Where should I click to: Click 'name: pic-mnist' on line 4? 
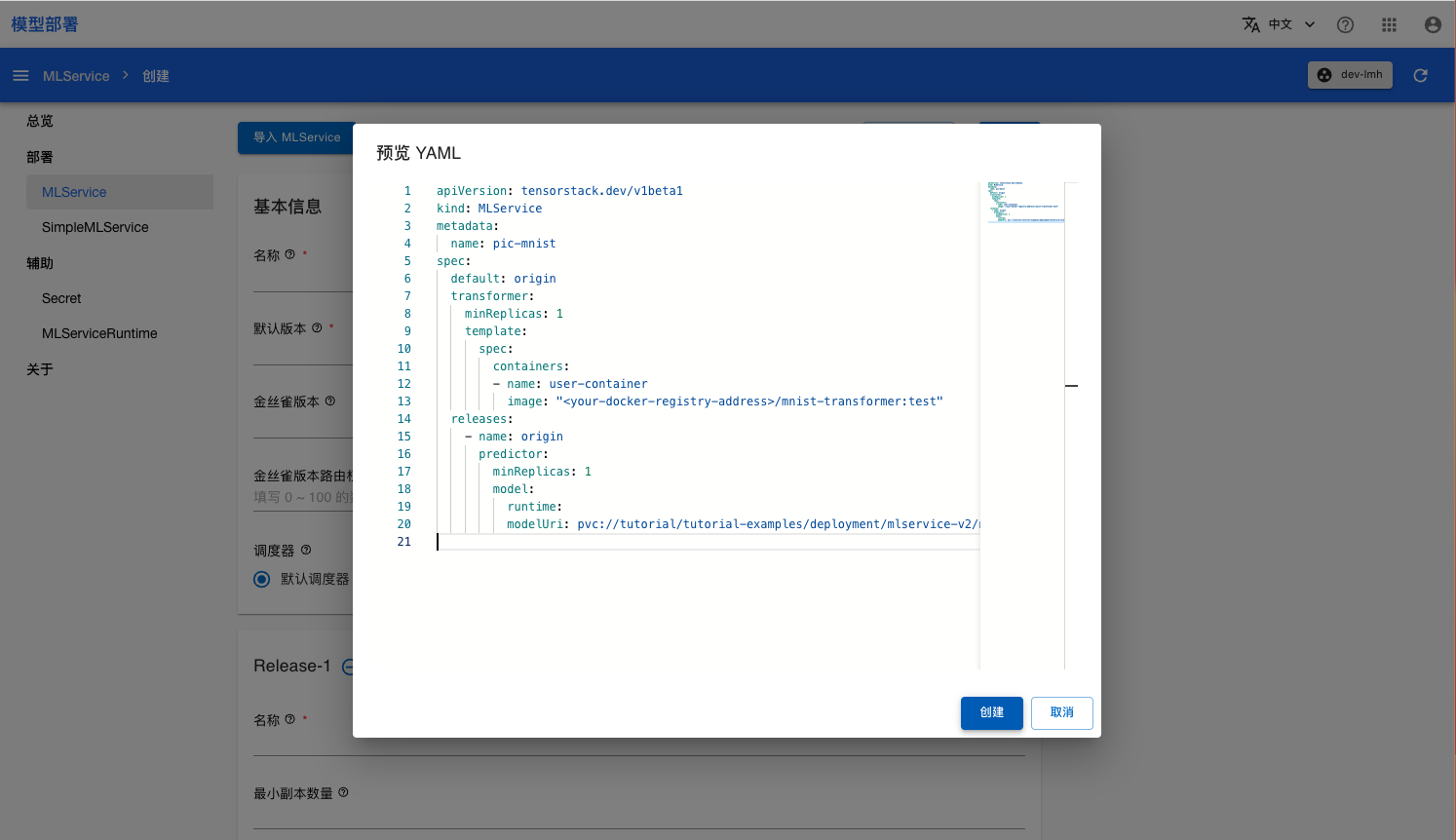coord(503,244)
